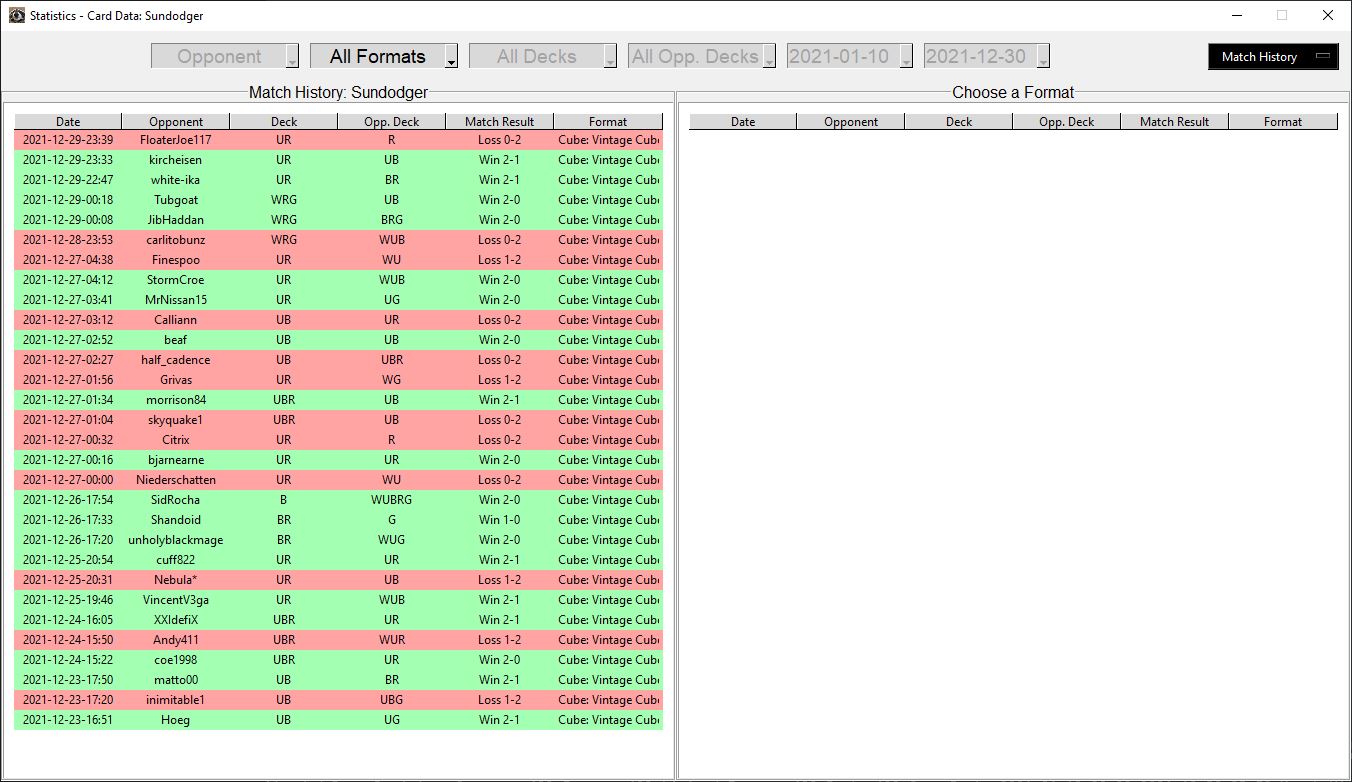Screen dimensions: 1352x782
Task: Select the match against FloaterJoe117
Action: pyautogui.click(x=338, y=140)
